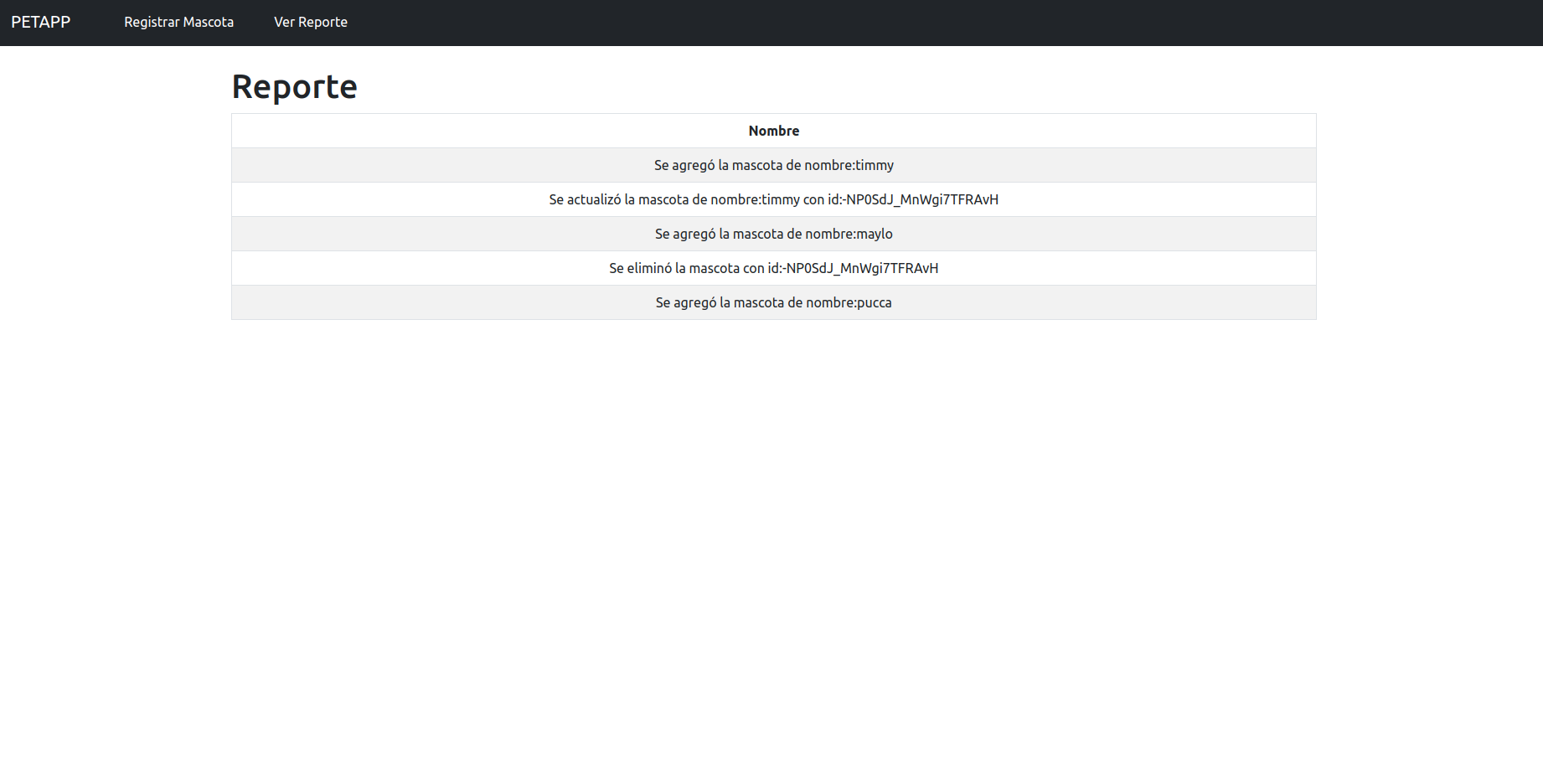The height and width of the screenshot is (784, 1543).
Task: Select row 'Se eliminó la mascota con id'
Action: [x=774, y=268]
